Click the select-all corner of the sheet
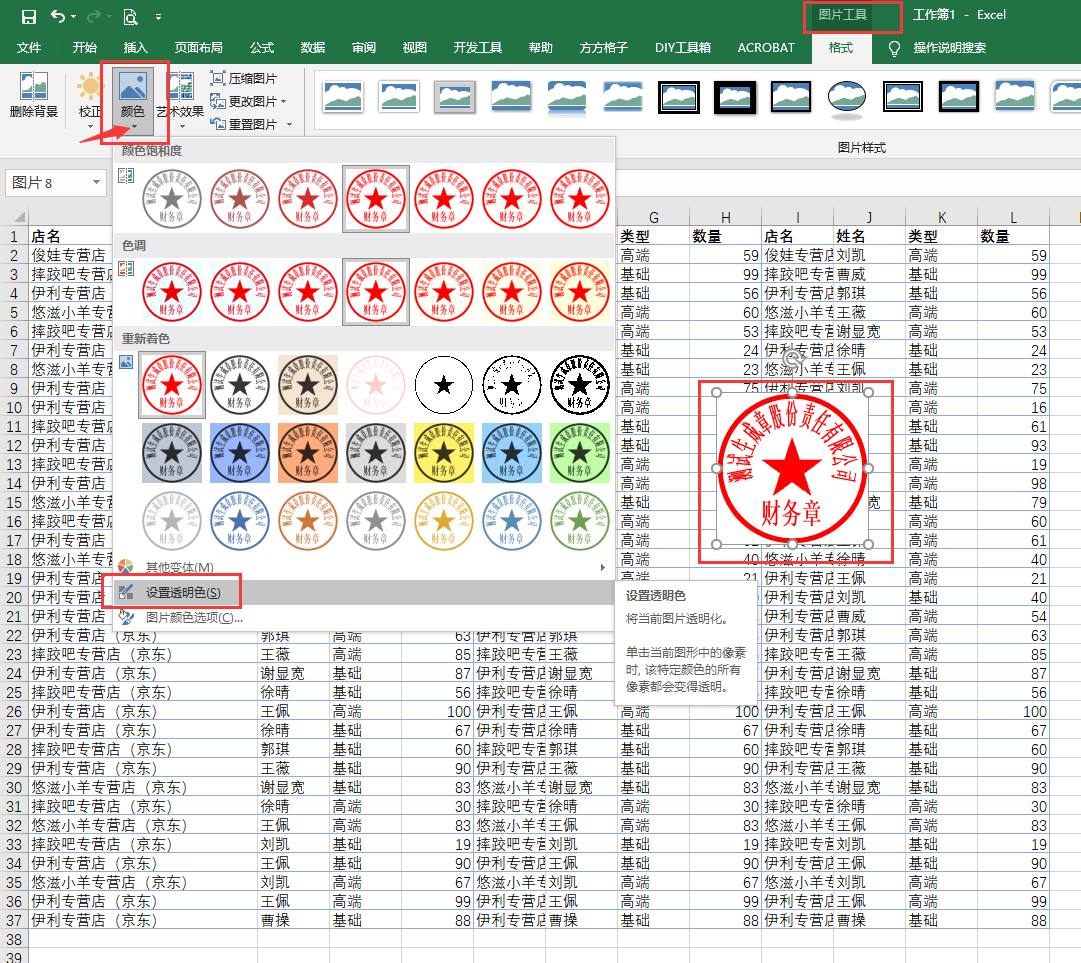 18,216
